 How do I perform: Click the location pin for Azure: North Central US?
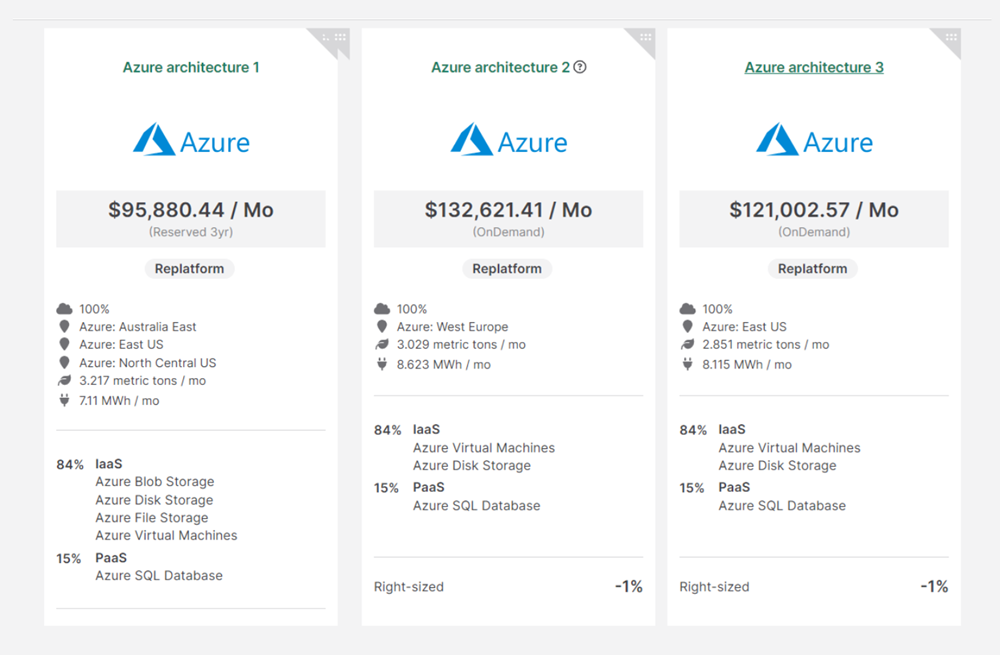click(x=64, y=362)
